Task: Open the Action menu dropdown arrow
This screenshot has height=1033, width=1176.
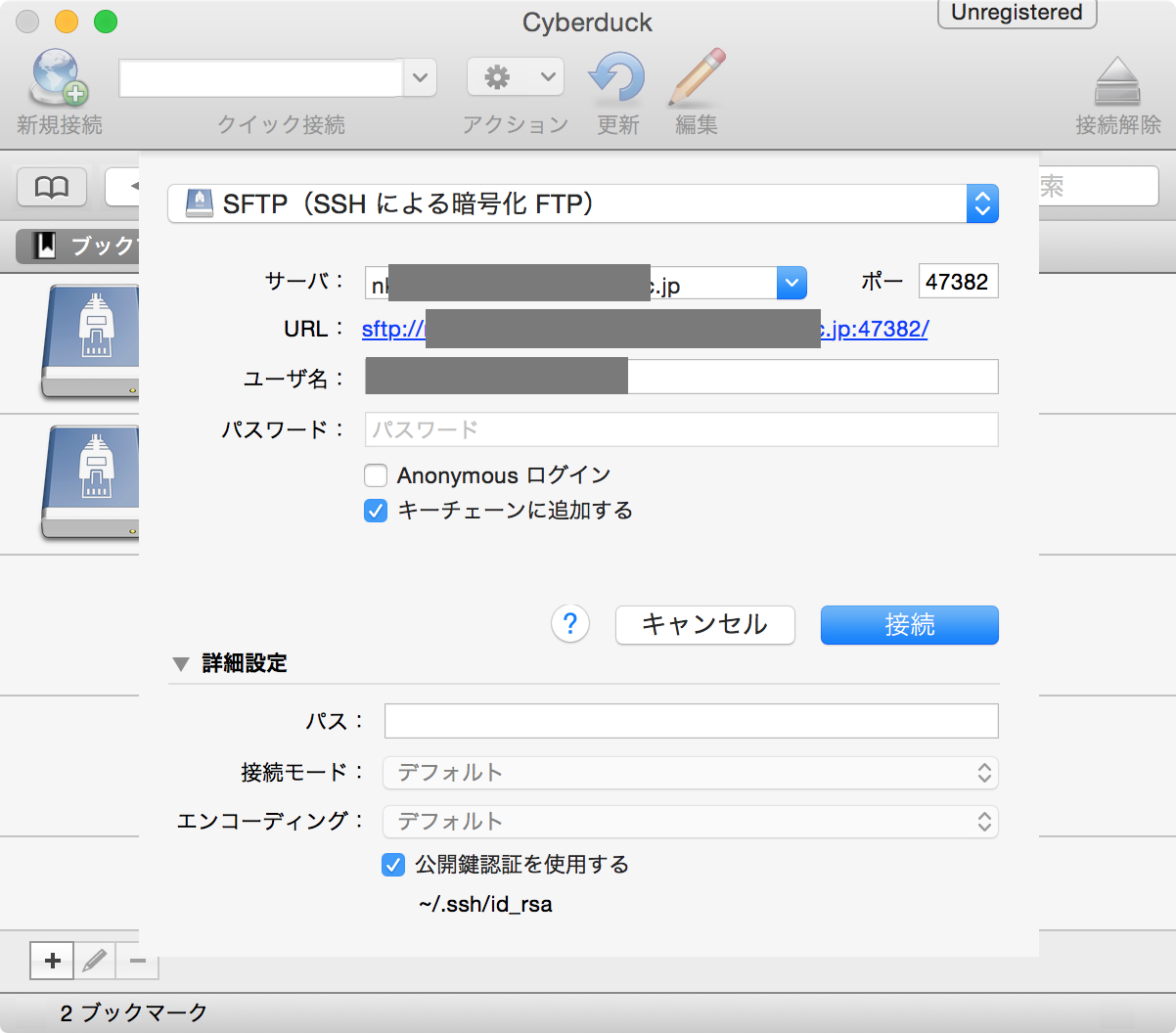Action: coord(548,76)
